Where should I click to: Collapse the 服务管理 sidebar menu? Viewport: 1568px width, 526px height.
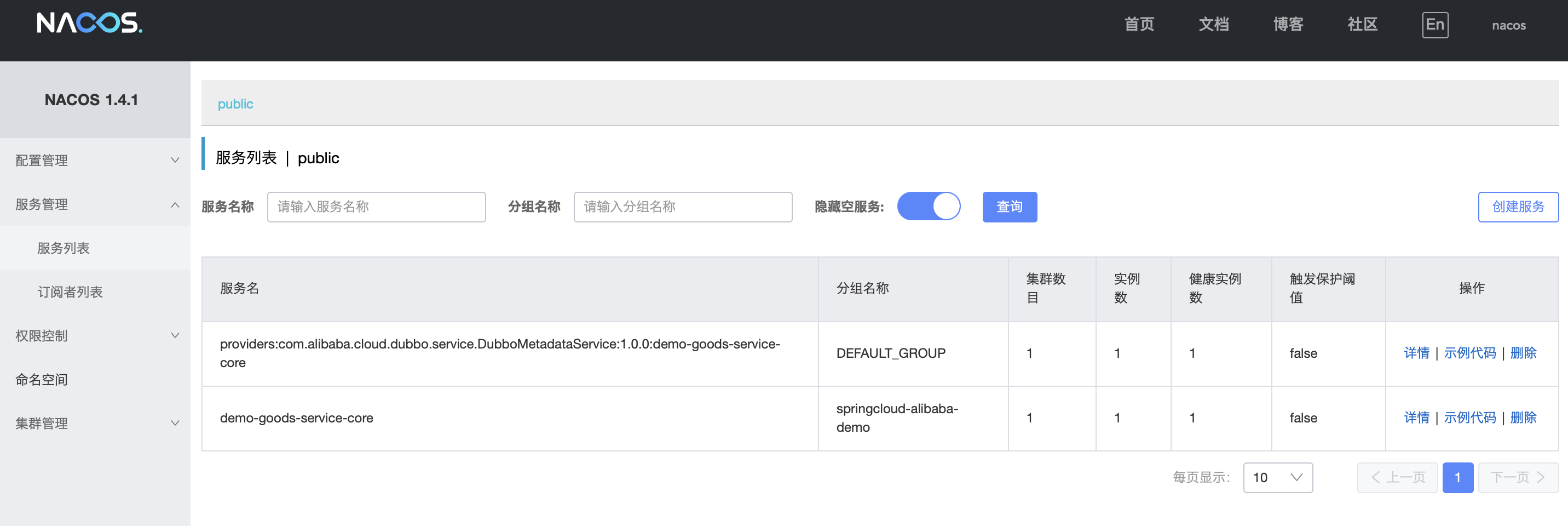click(95, 204)
